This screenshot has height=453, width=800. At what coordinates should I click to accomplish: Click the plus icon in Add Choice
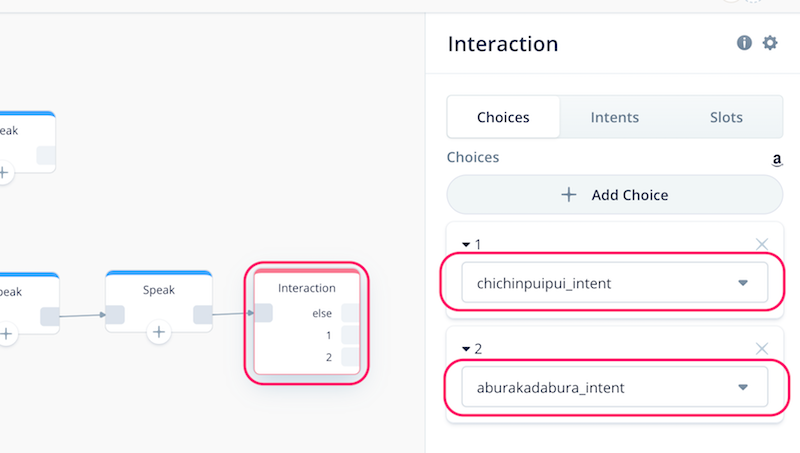click(x=568, y=195)
